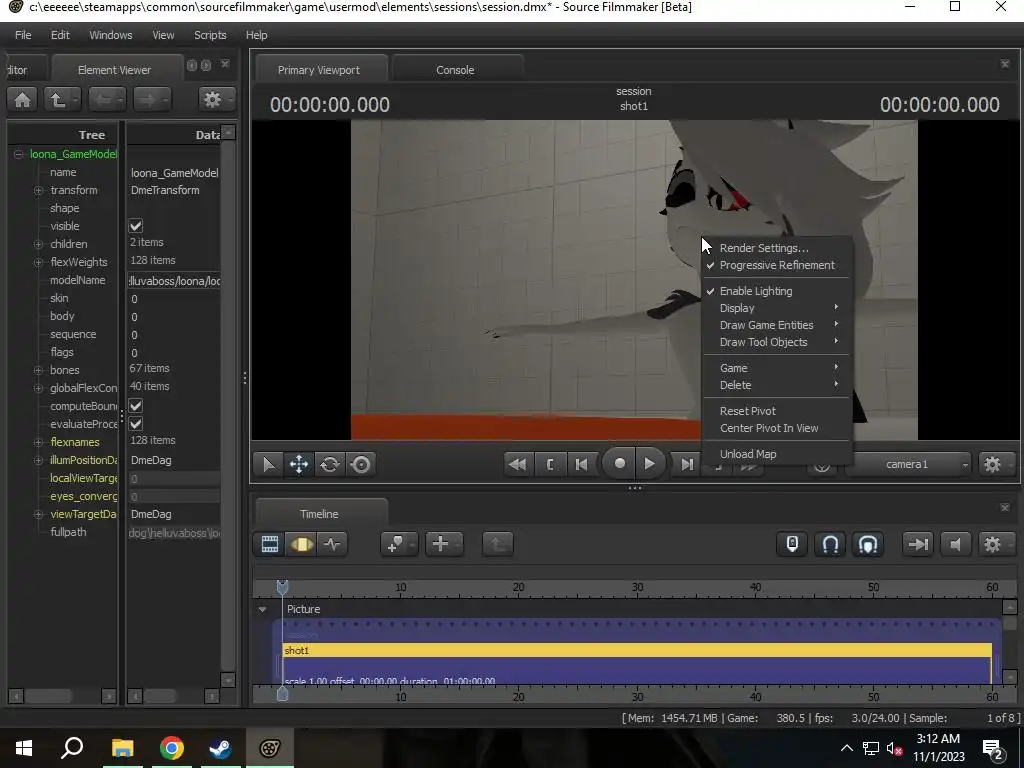
Task: Open the Draw Game Entities submenu
Action: 777,325
